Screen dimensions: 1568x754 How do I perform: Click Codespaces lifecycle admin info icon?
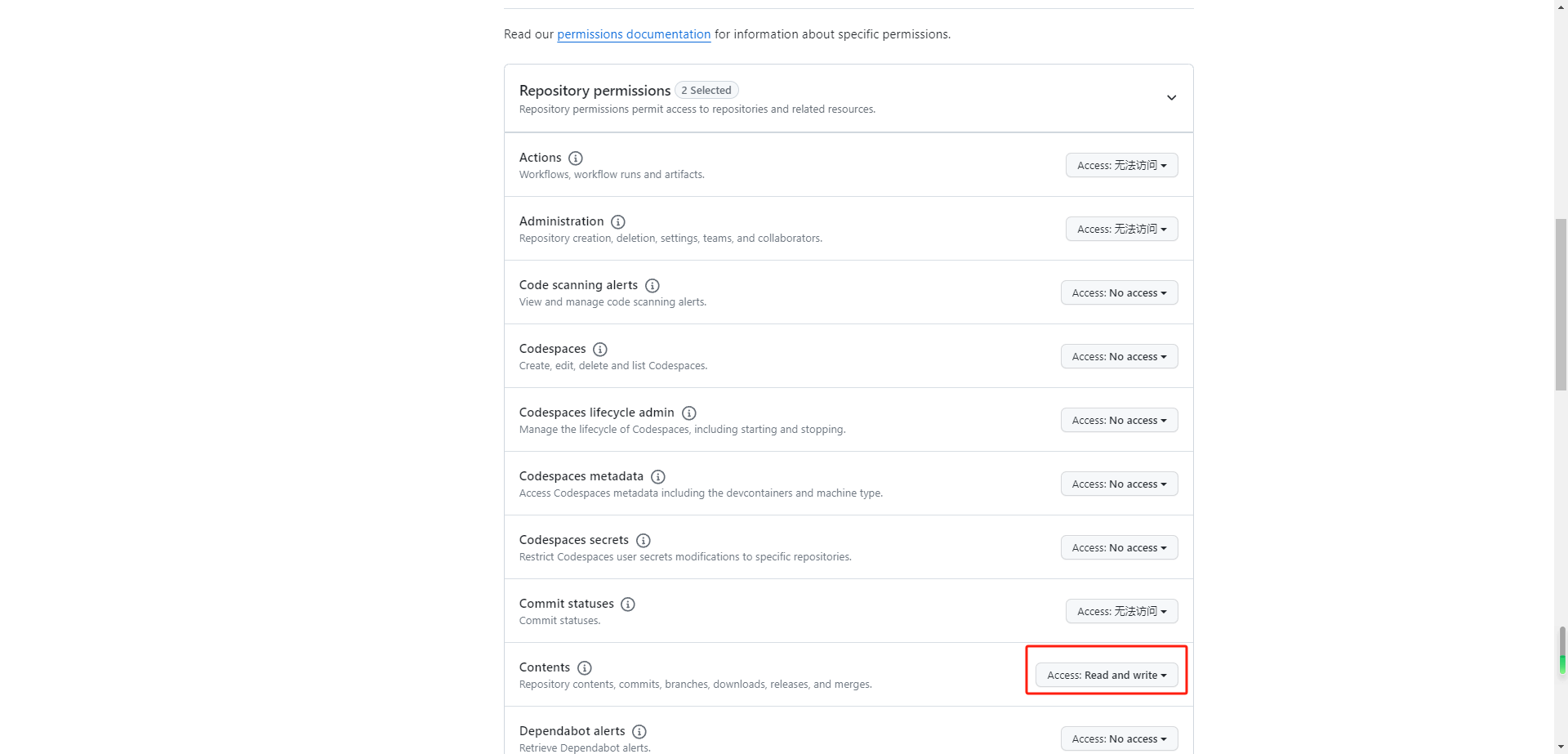689,413
